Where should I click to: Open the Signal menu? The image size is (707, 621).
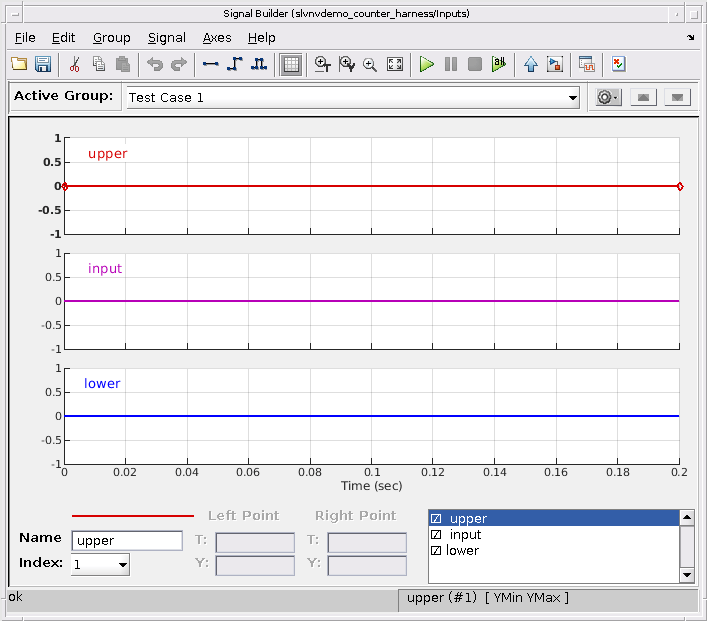pos(166,37)
